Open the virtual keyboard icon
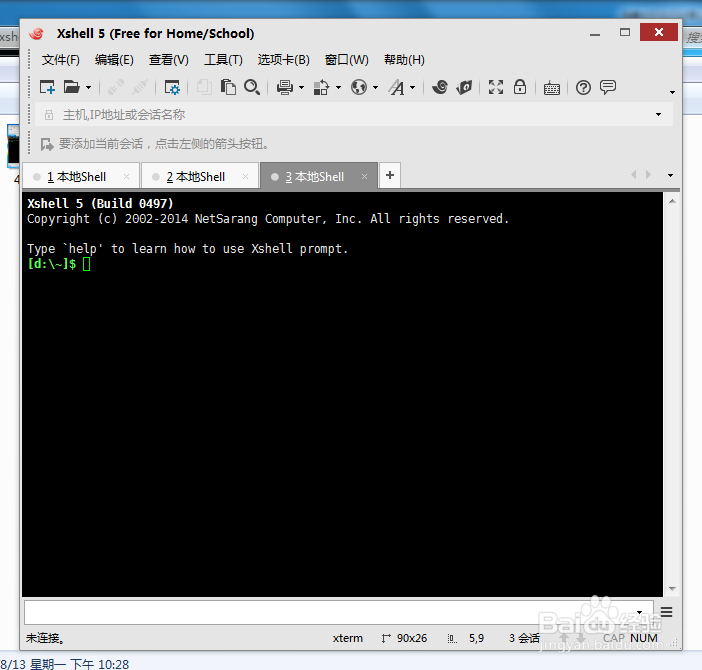Image resolution: width=702 pixels, height=670 pixels. tap(552, 88)
